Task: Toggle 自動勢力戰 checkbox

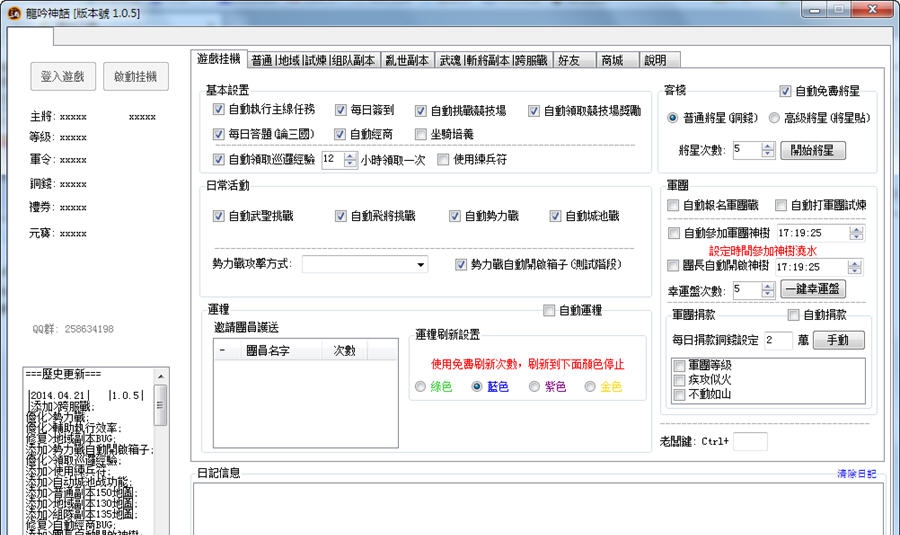Action: 455,216
